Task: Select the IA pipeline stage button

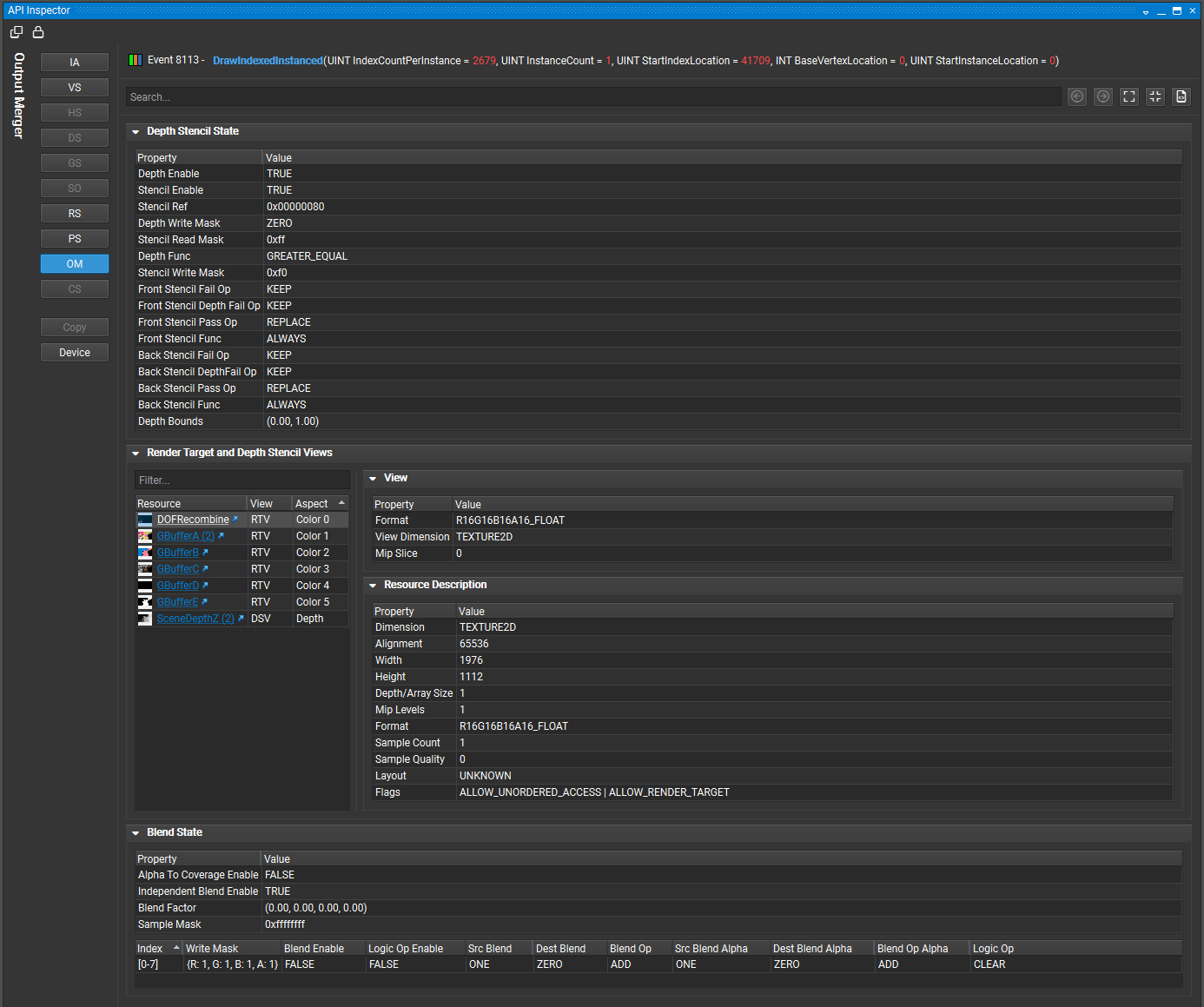Action: click(74, 62)
